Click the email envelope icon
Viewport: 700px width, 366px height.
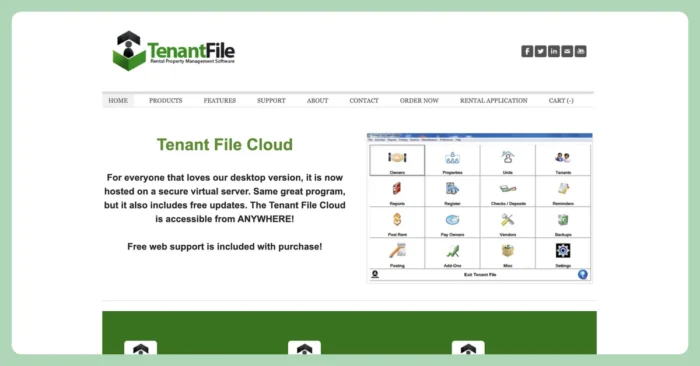[567, 51]
